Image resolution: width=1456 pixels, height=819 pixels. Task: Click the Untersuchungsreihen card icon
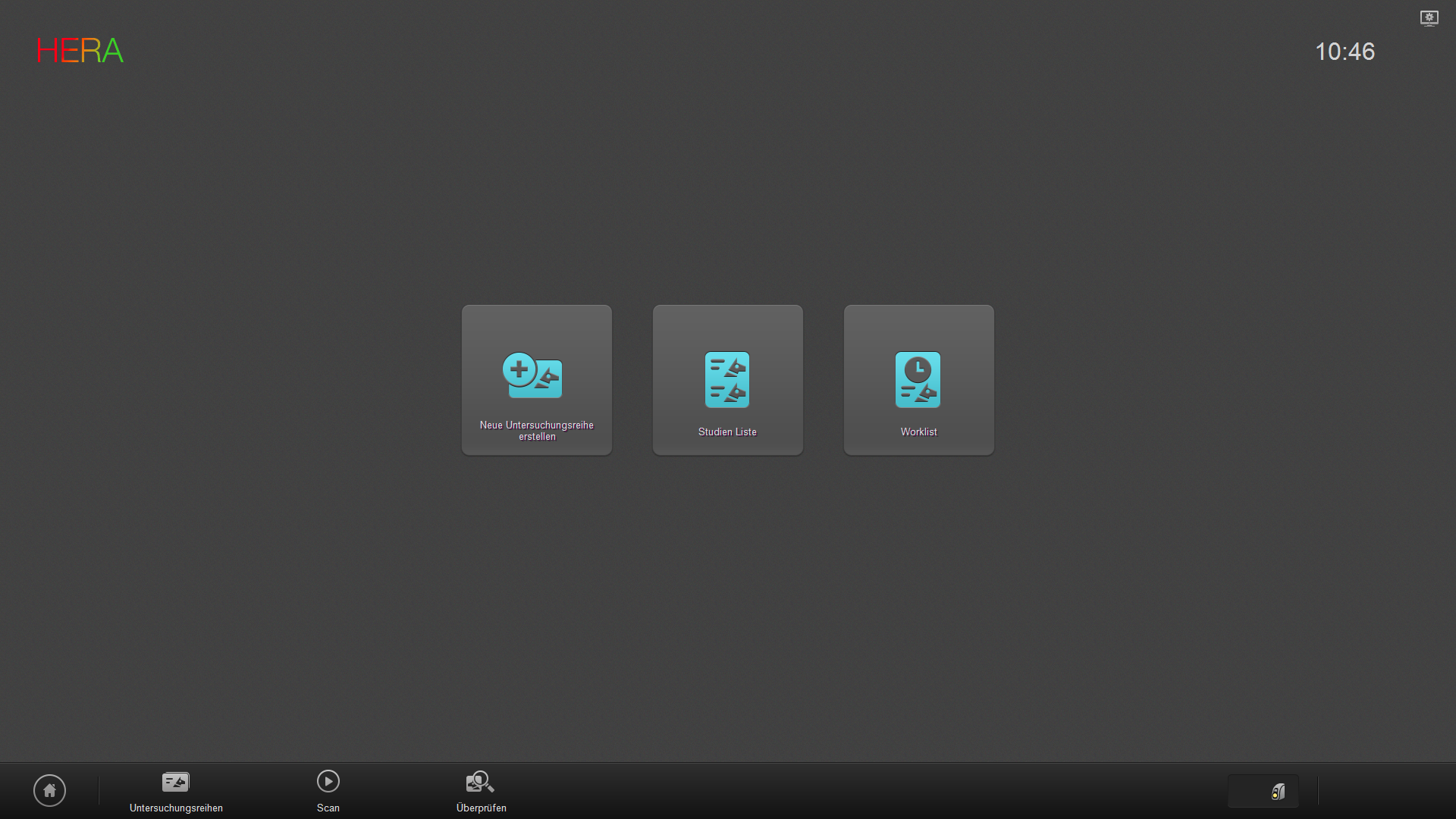coord(175,782)
